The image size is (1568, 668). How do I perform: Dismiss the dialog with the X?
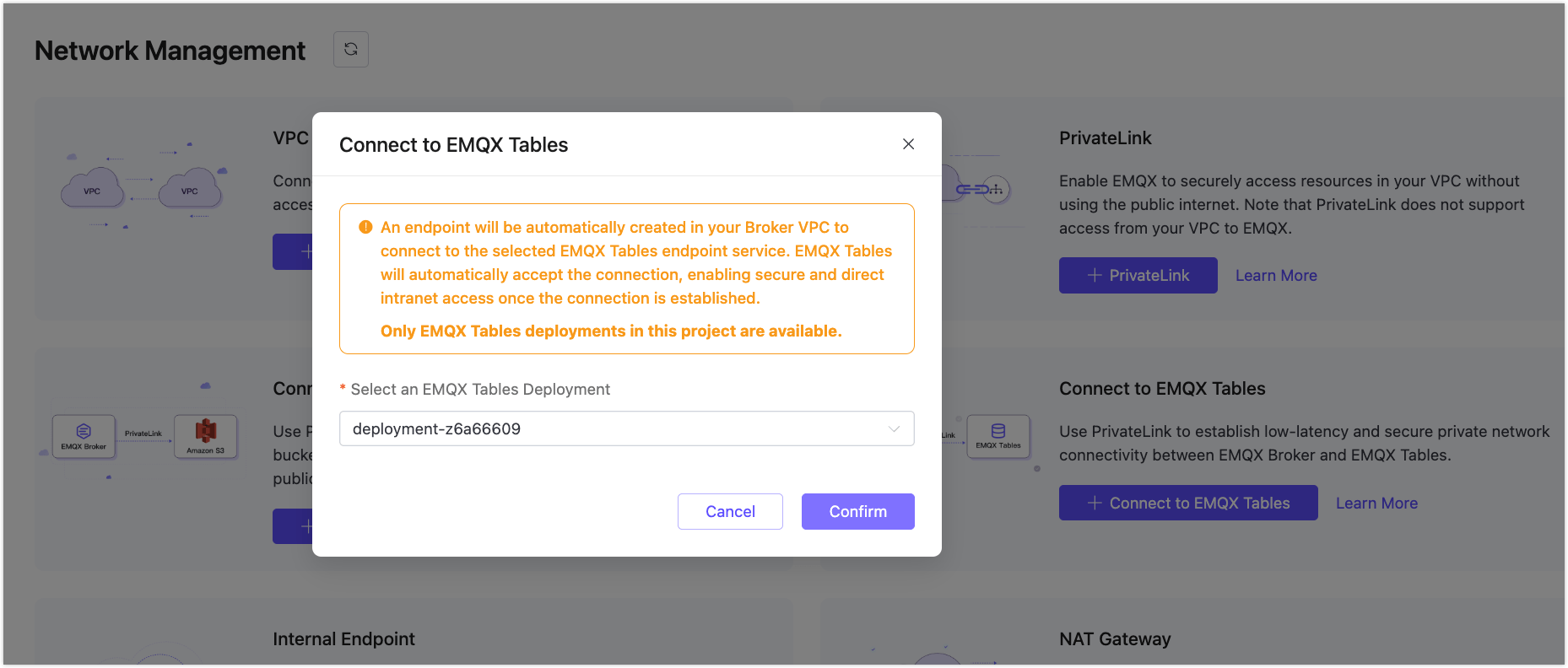pyautogui.click(x=908, y=143)
